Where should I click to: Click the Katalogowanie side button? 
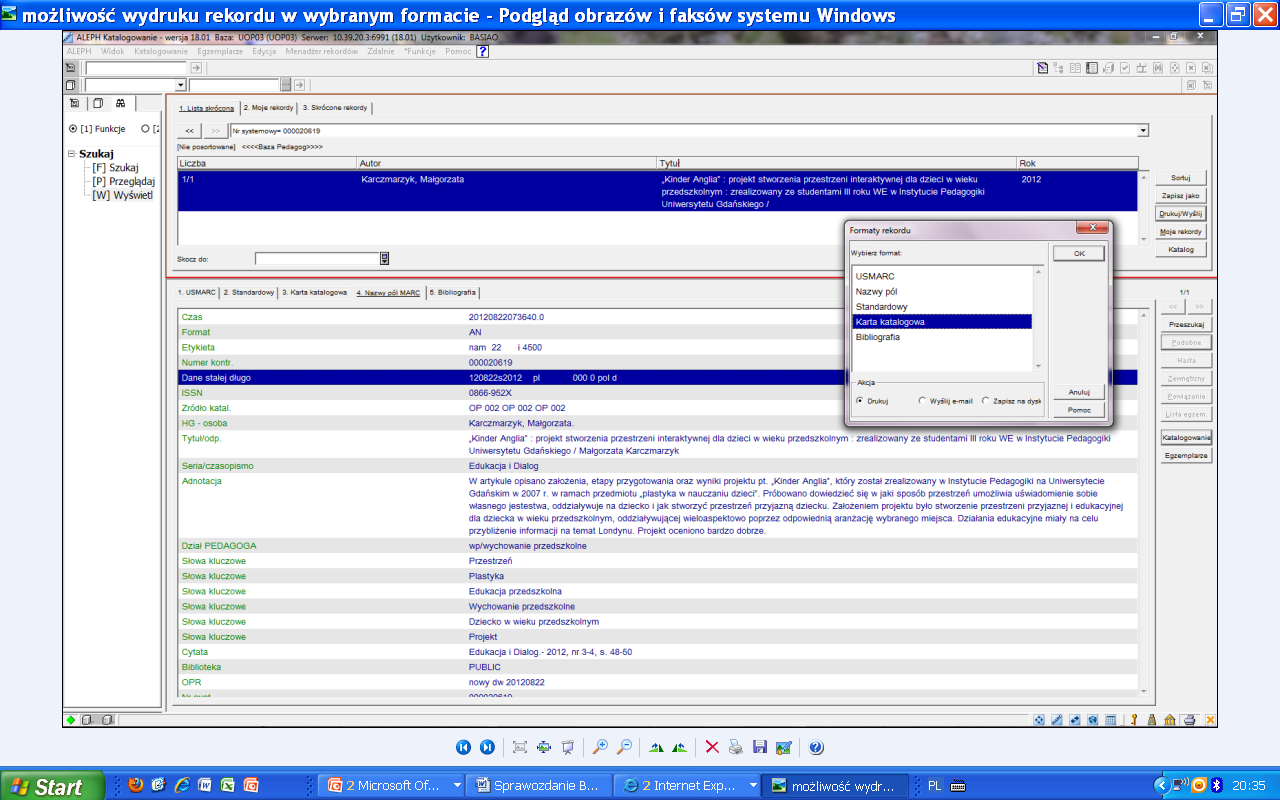click(x=1187, y=438)
